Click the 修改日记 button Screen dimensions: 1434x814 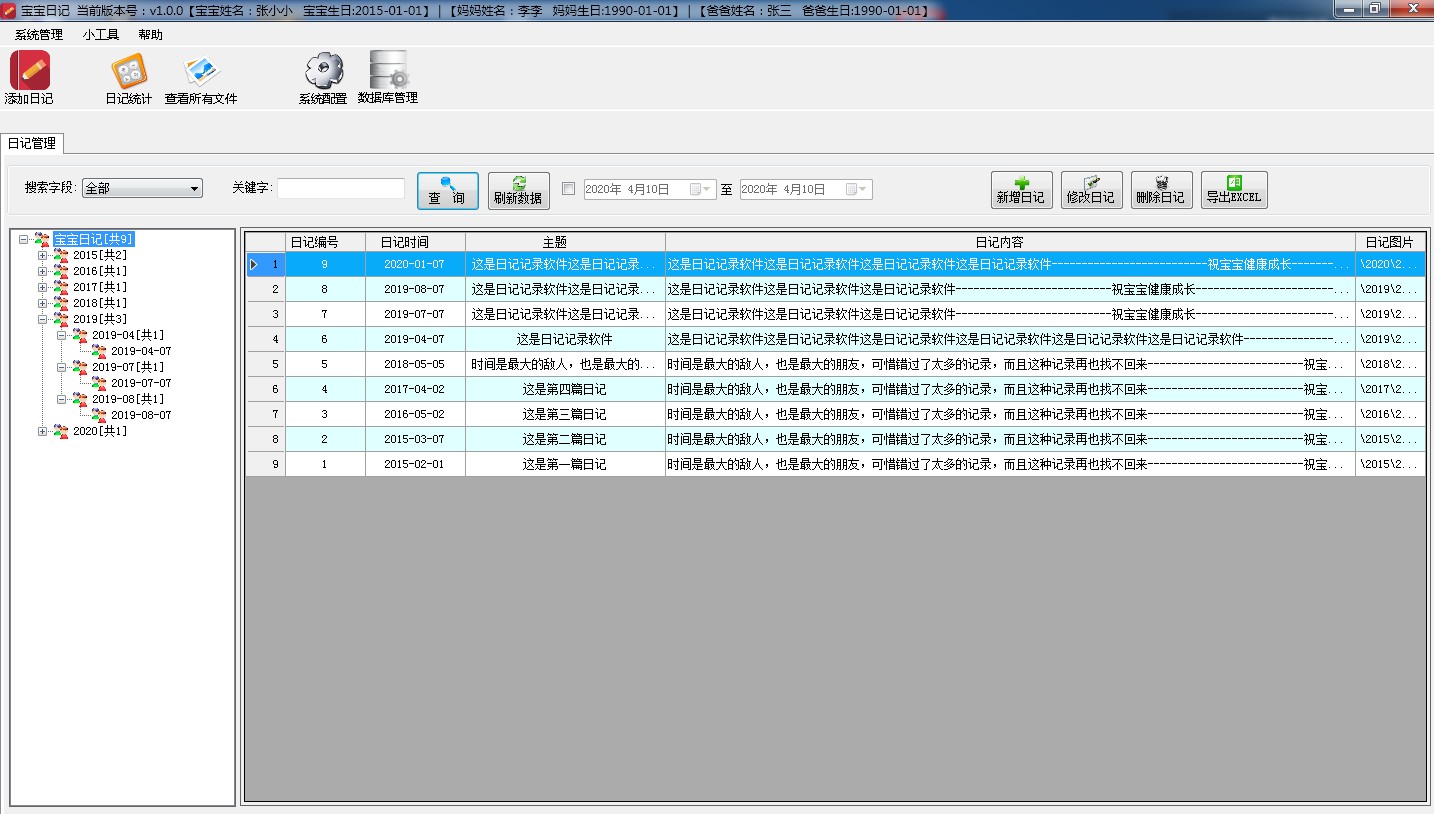tap(1091, 190)
